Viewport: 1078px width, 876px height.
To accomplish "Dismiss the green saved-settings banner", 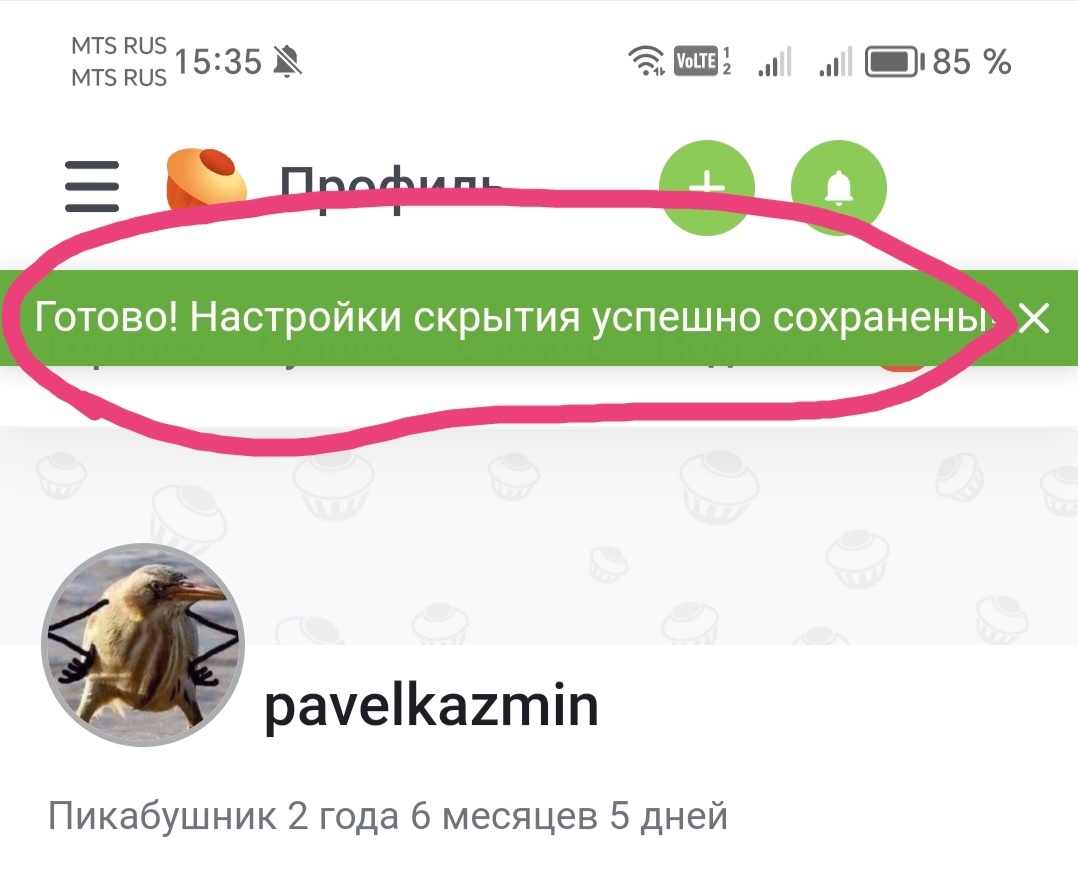I will 1033,318.
